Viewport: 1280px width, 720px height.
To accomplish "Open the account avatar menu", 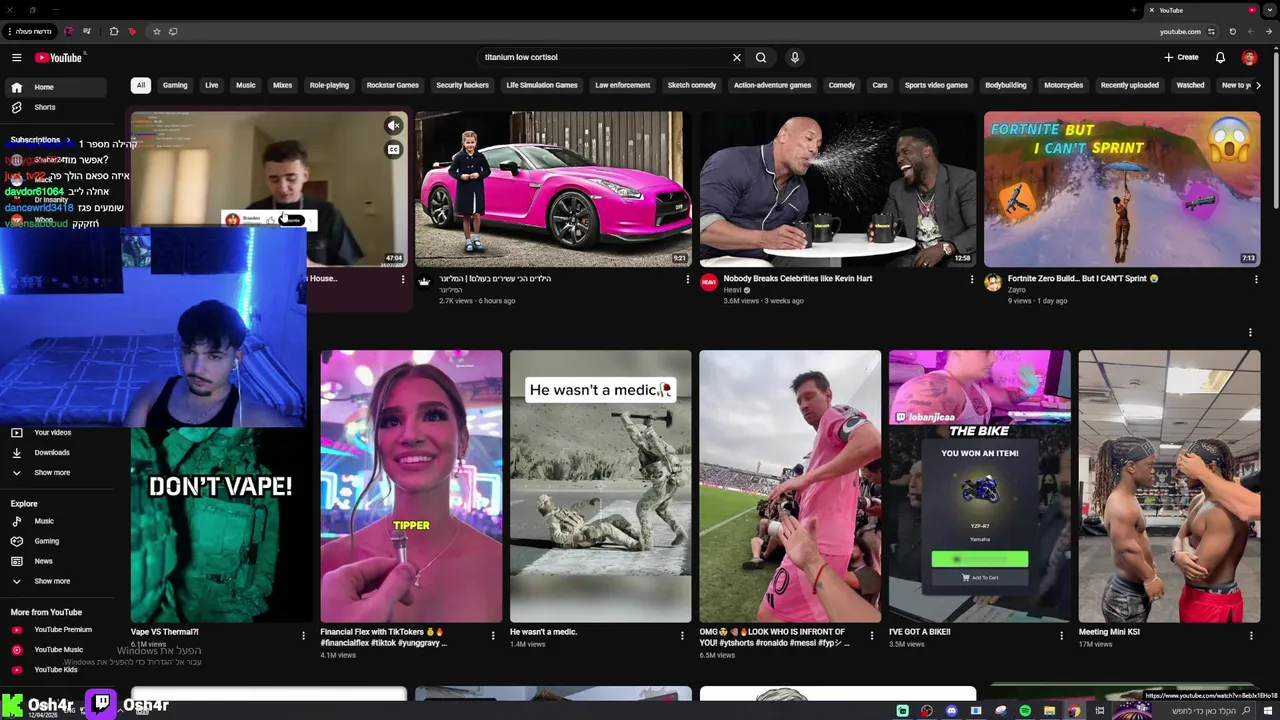I will (x=1249, y=58).
